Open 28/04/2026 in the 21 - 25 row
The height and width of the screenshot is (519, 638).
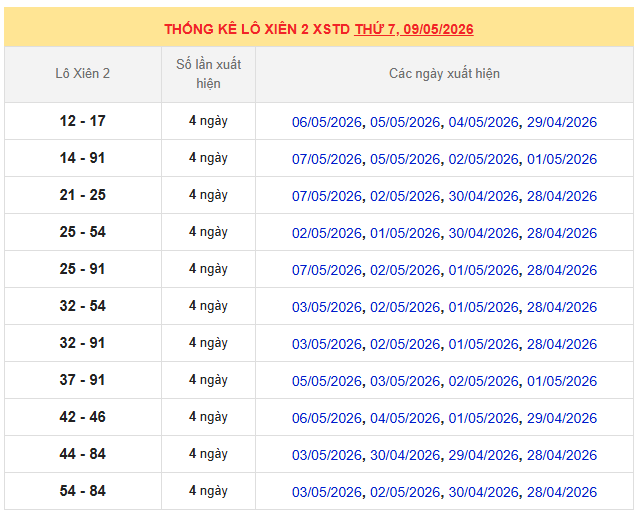[x=562, y=196]
